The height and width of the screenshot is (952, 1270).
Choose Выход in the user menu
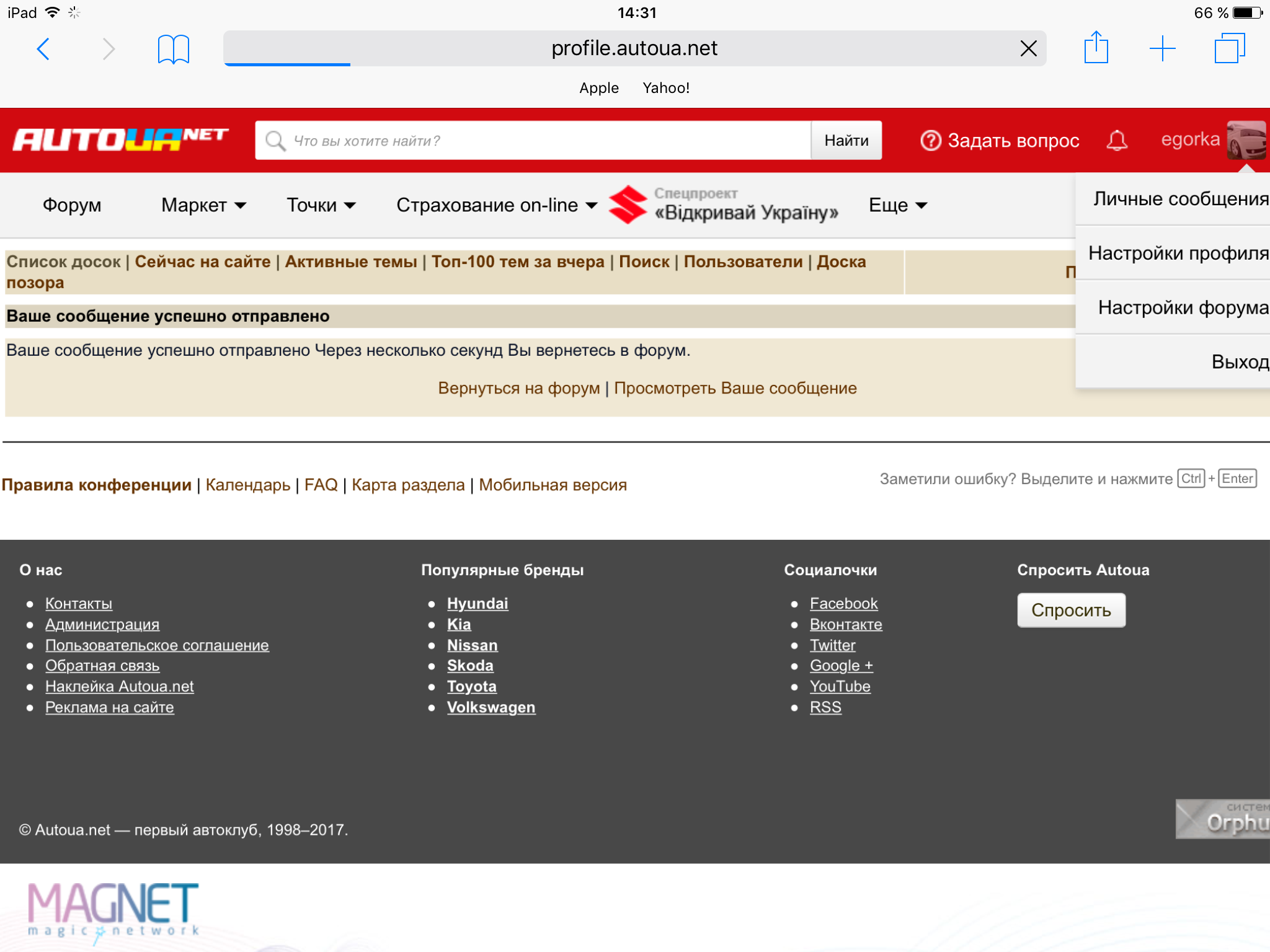[1239, 362]
